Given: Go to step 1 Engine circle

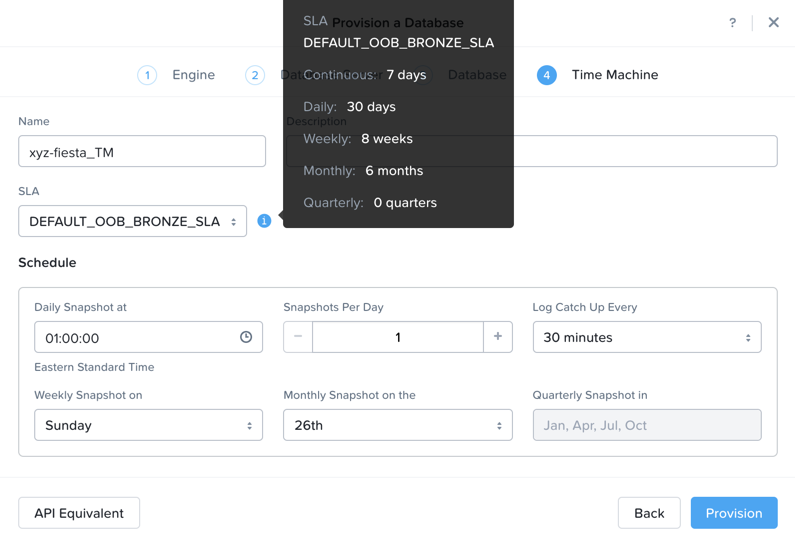Looking at the screenshot, I should [x=147, y=75].
